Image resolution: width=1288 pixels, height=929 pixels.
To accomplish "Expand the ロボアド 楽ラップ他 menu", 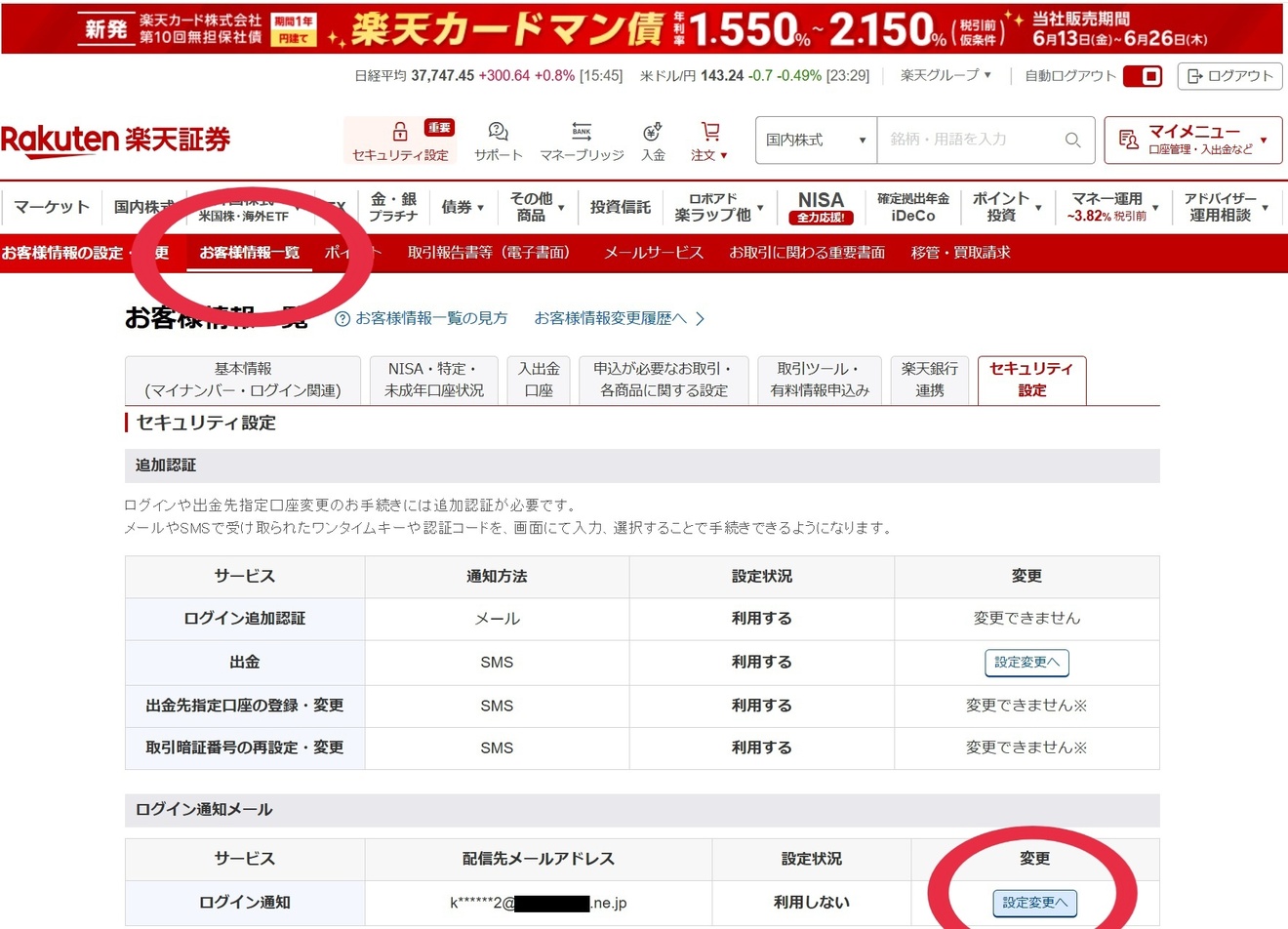I will pyautogui.click(x=719, y=207).
